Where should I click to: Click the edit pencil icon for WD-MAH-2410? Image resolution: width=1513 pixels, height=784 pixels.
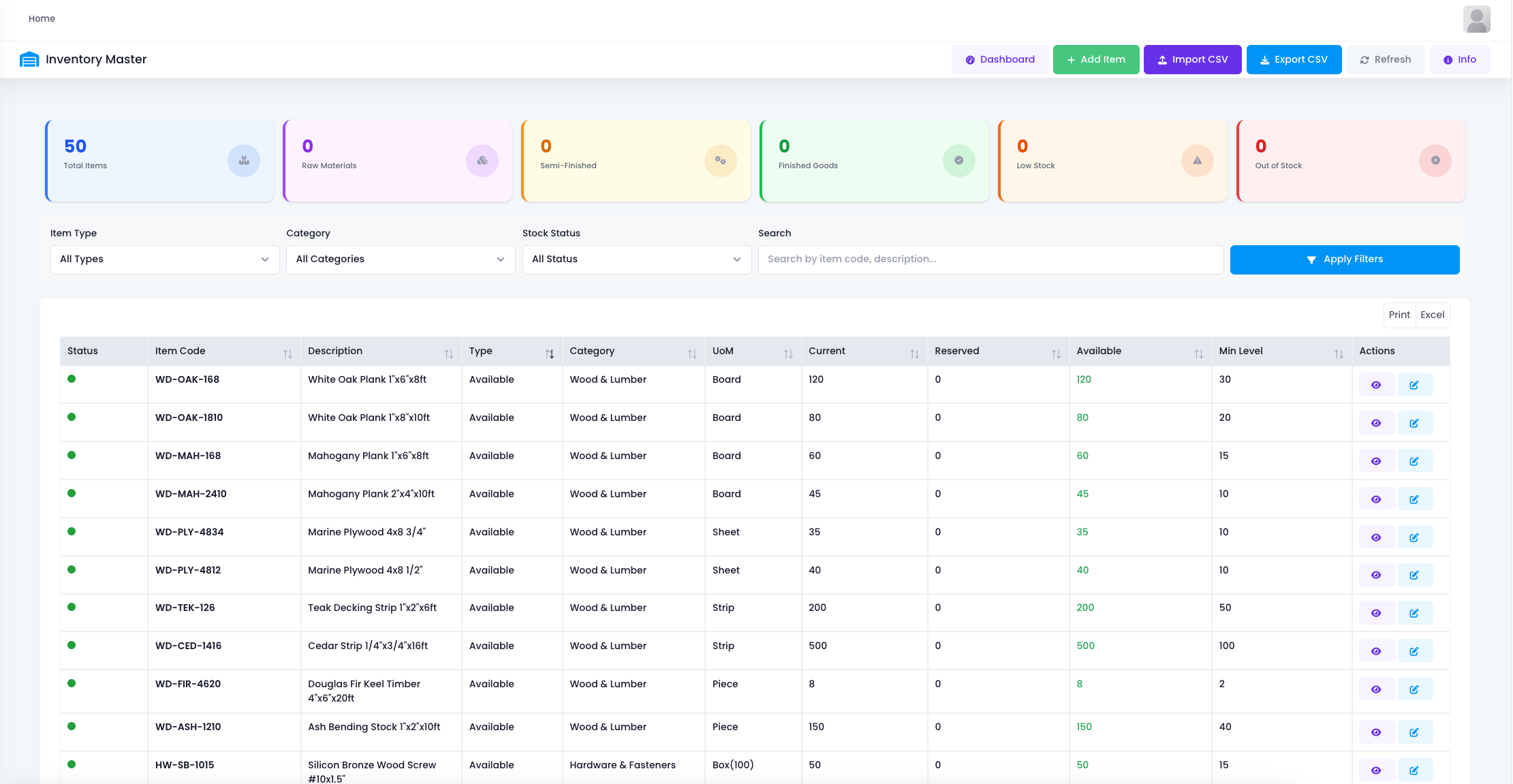click(1414, 499)
